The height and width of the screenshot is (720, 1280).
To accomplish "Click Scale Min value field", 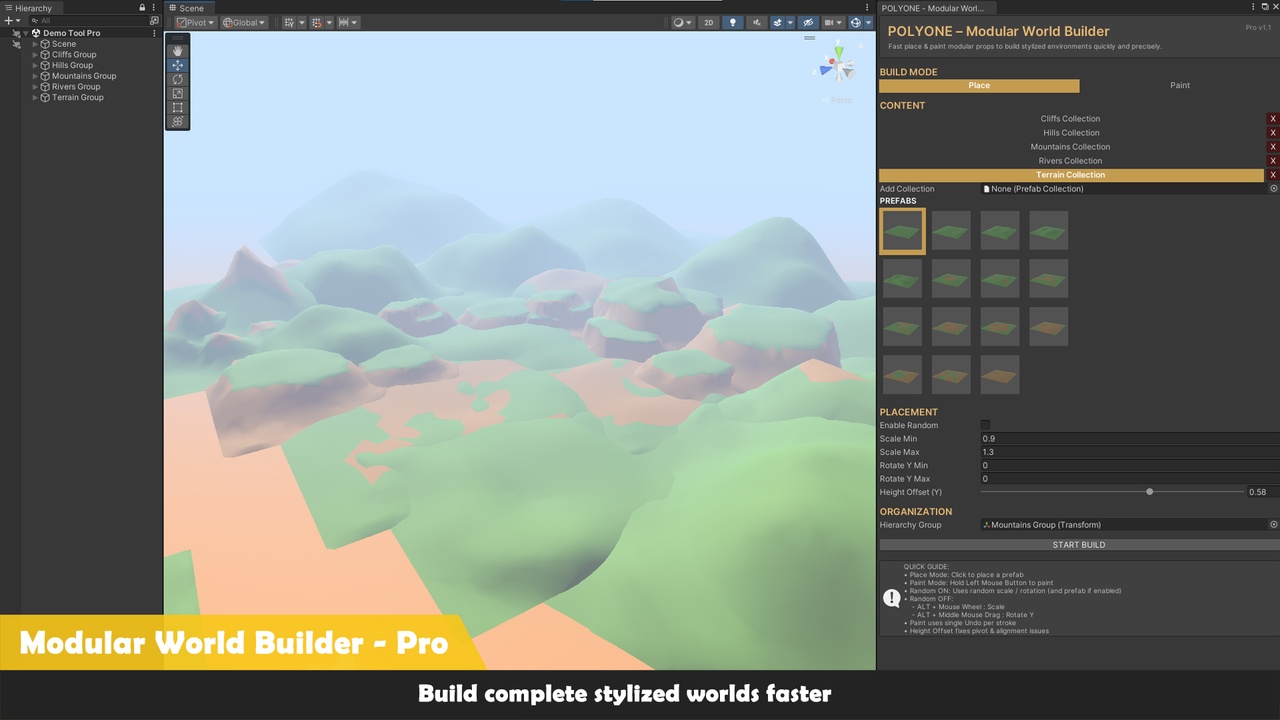I will tap(1130, 439).
